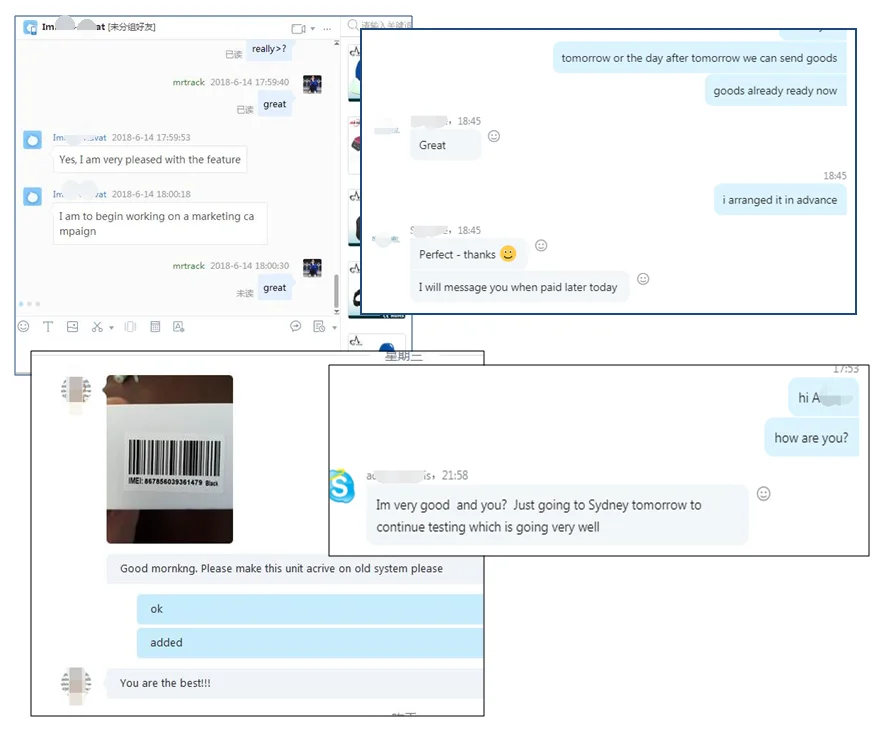Screen dimensions: 881x741
Task: Click the search field magnifier at top
Action: (x=352, y=24)
